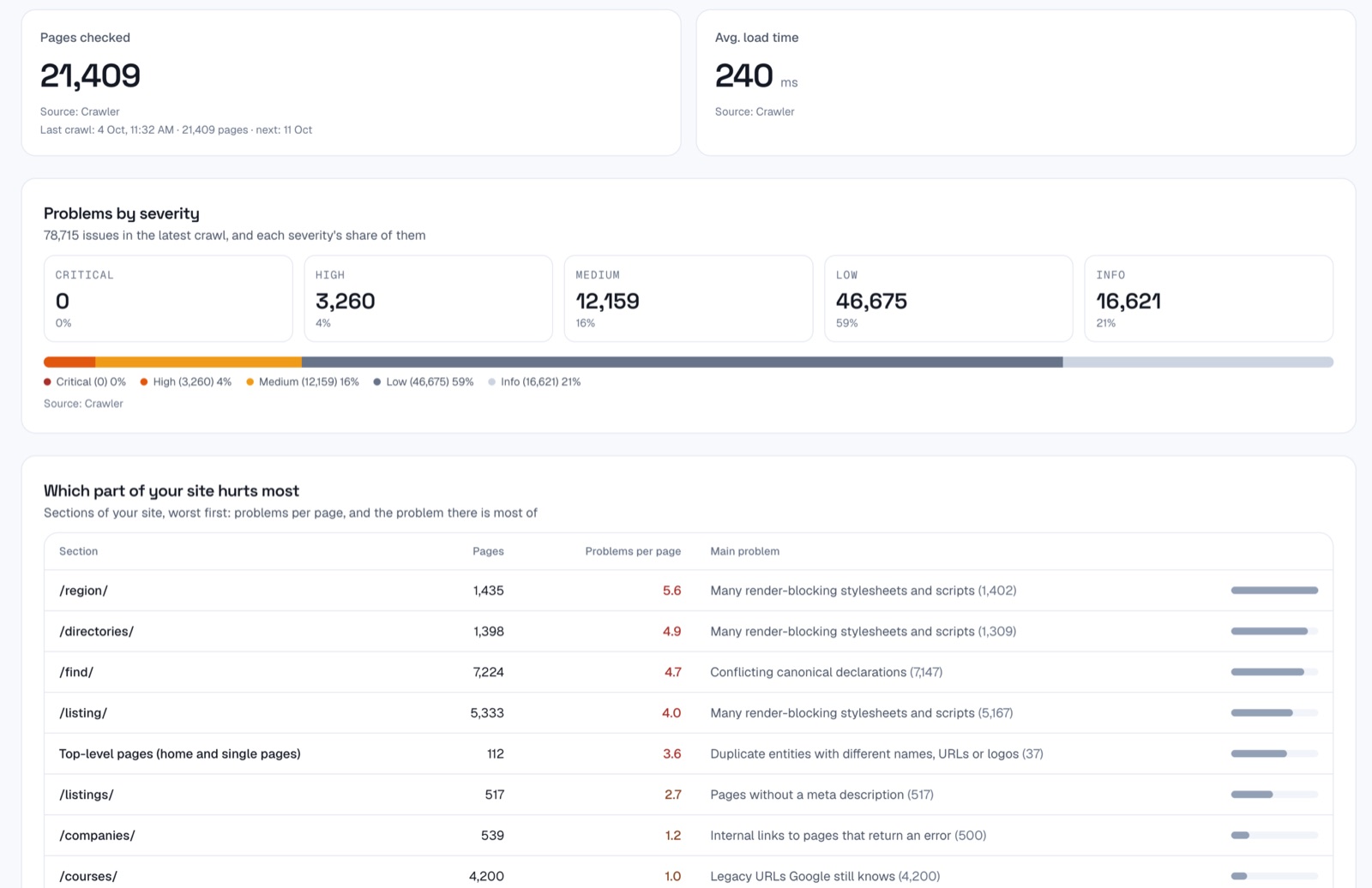This screenshot has width=1372, height=888.
Task: Sort by the Pages column header
Action: click(x=488, y=551)
